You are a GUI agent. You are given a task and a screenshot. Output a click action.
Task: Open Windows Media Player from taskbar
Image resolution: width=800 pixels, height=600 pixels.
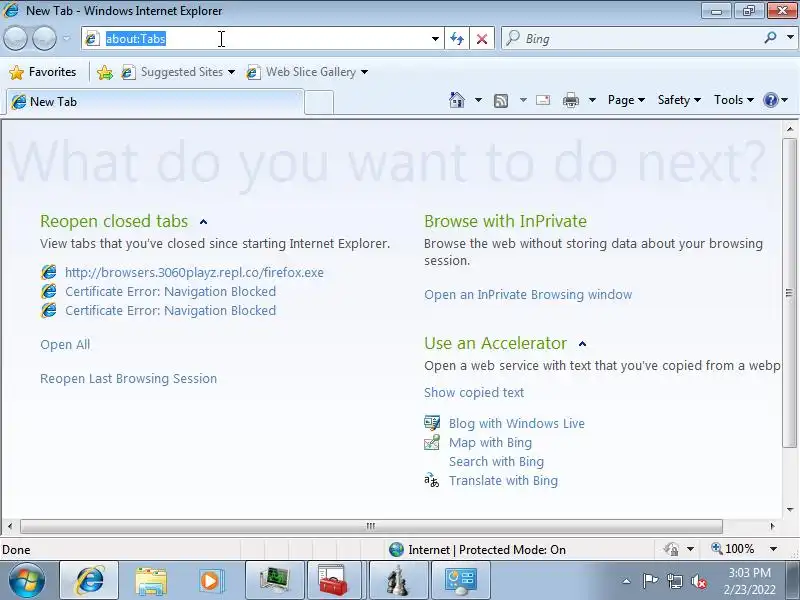(212, 581)
